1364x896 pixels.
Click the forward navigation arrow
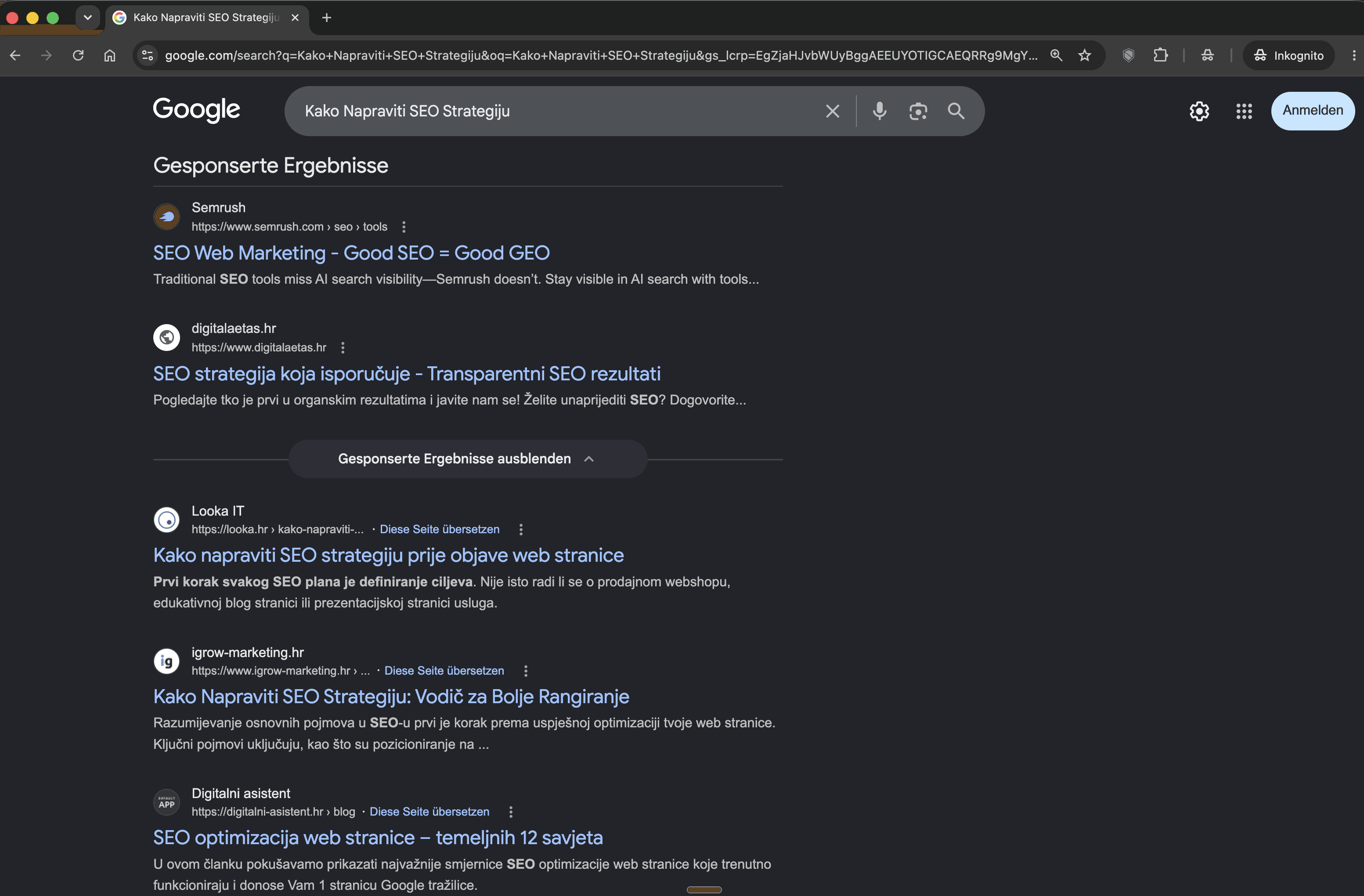pos(47,56)
